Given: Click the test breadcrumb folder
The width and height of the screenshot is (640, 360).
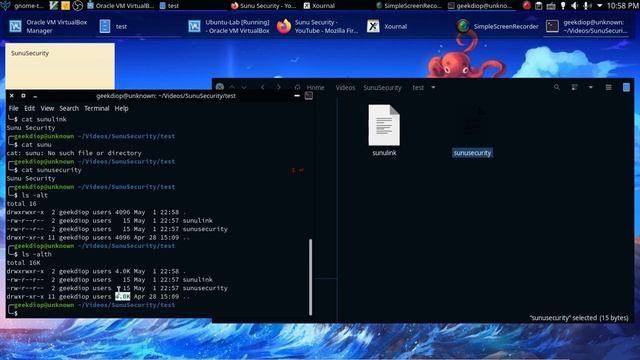Looking at the screenshot, I should (418, 87).
